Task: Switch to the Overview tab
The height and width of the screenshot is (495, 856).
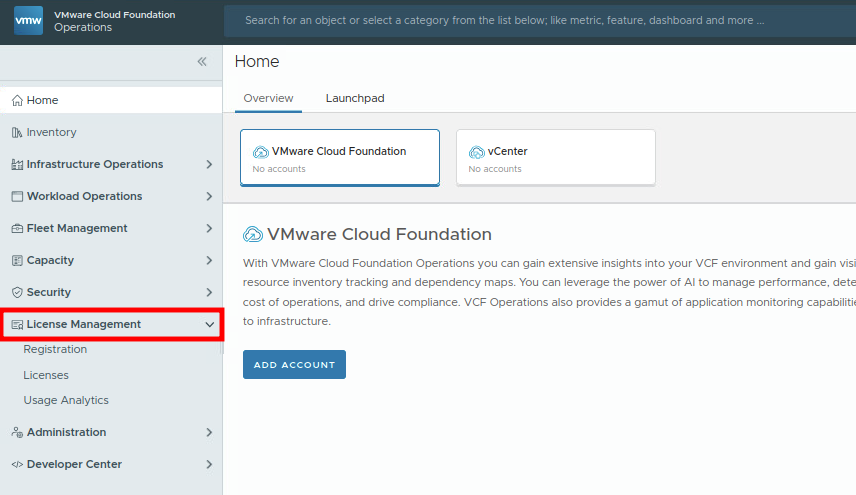Action: [268, 98]
